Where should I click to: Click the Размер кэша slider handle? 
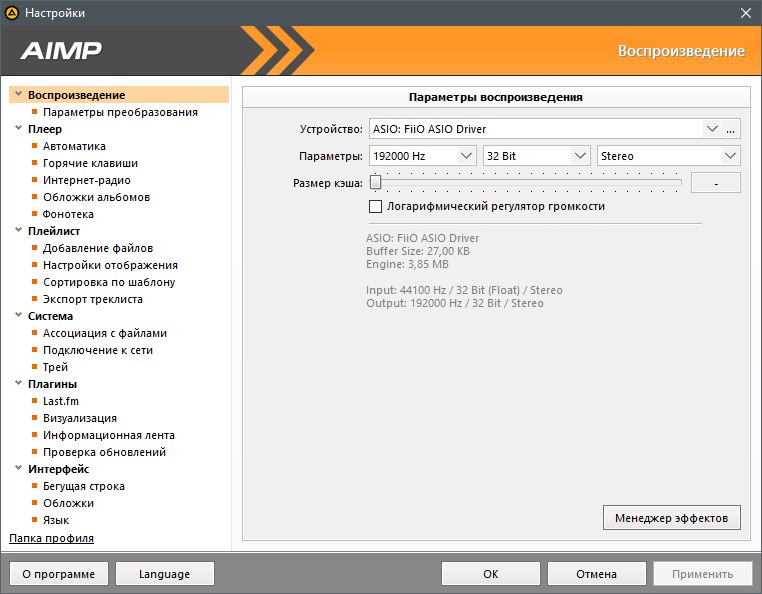click(375, 182)
